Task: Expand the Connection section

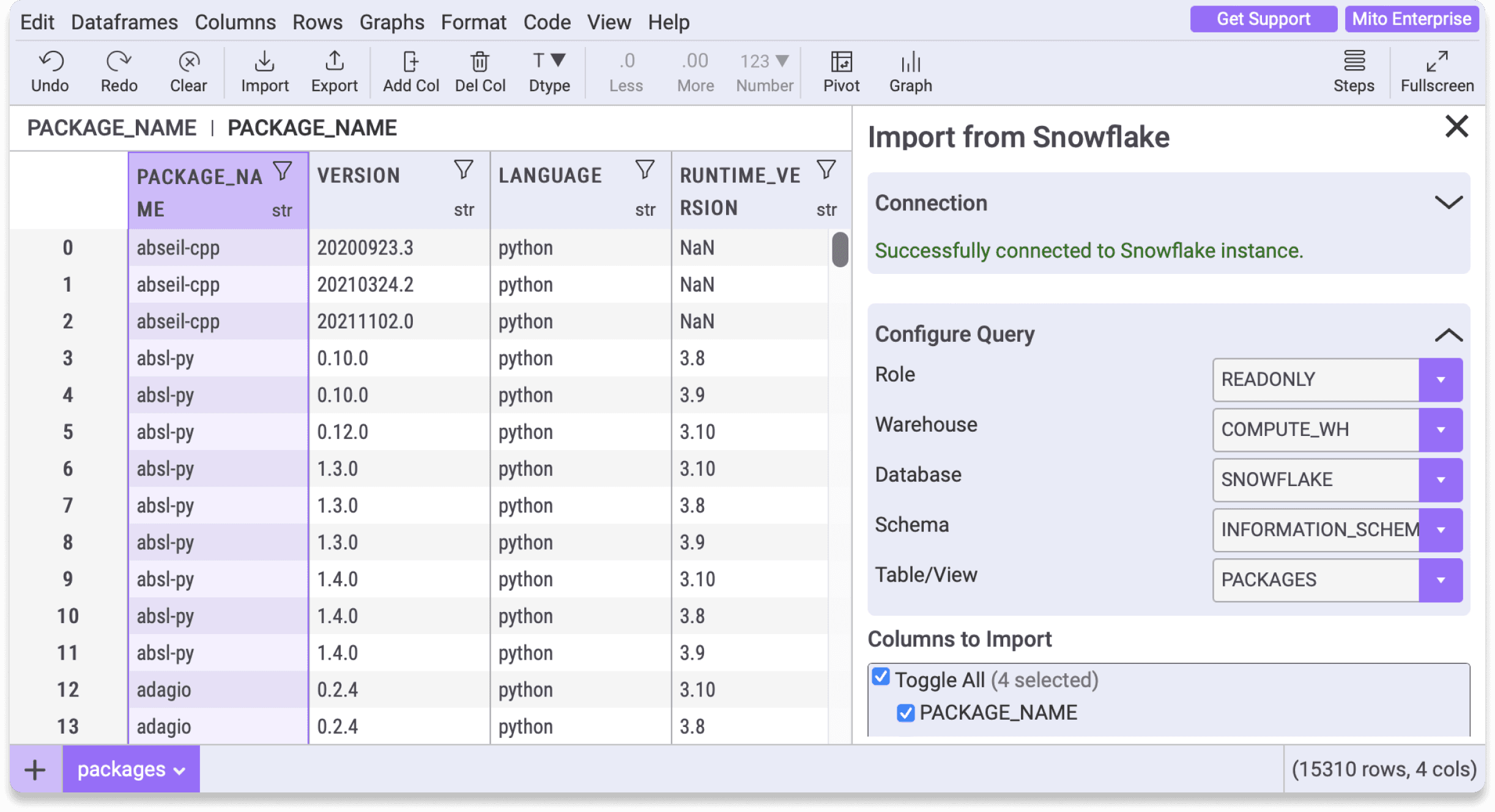Action: point(1449,202)
